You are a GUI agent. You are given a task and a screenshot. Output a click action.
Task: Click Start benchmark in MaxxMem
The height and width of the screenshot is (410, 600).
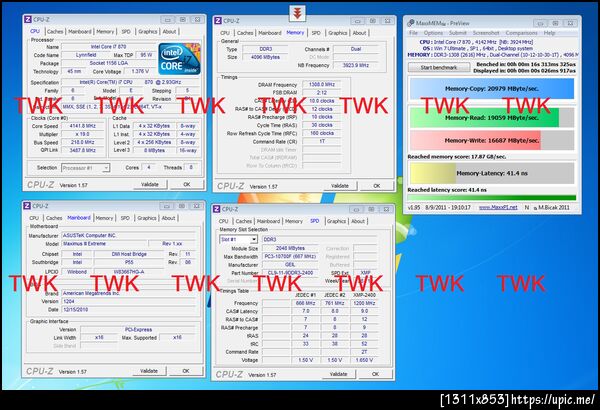coord(439,67)
